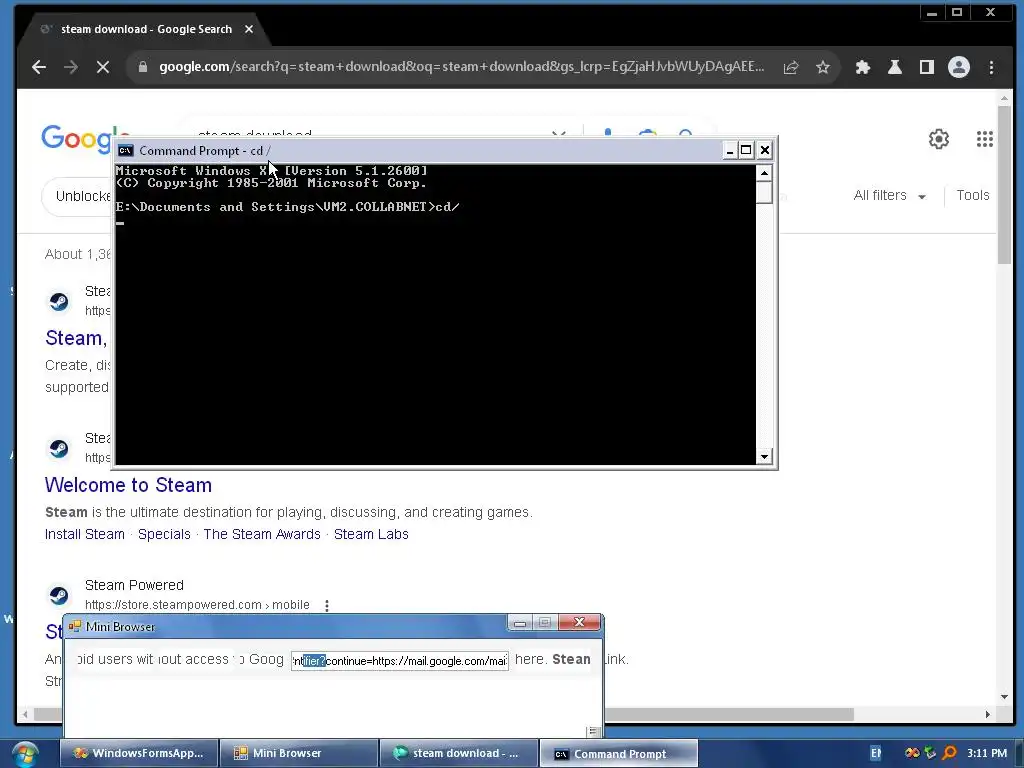Minimize the Mini Browser window
This screenshot has height=768, width=1024.
click(520, 623)
